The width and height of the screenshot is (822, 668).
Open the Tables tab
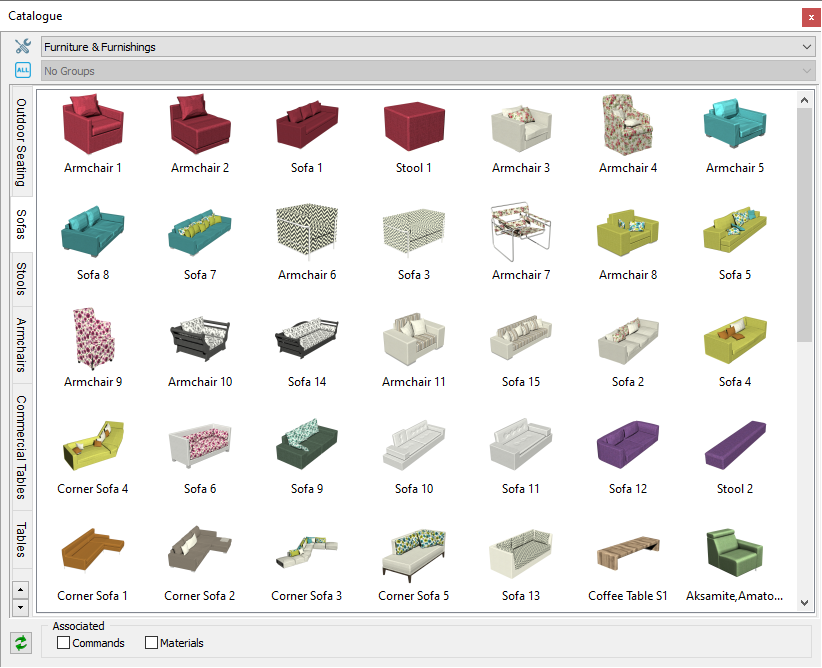tap(21, 540)
